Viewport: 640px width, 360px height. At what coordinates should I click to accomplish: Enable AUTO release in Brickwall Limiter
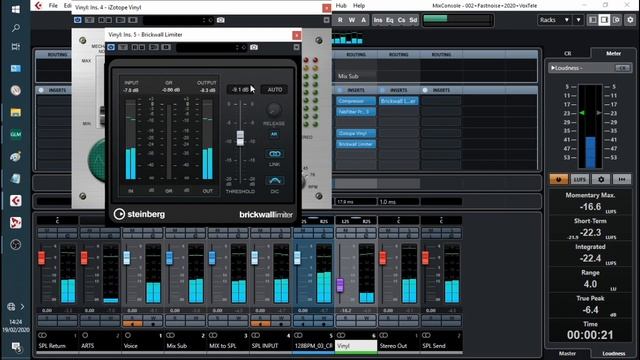(x=275, y=89)
